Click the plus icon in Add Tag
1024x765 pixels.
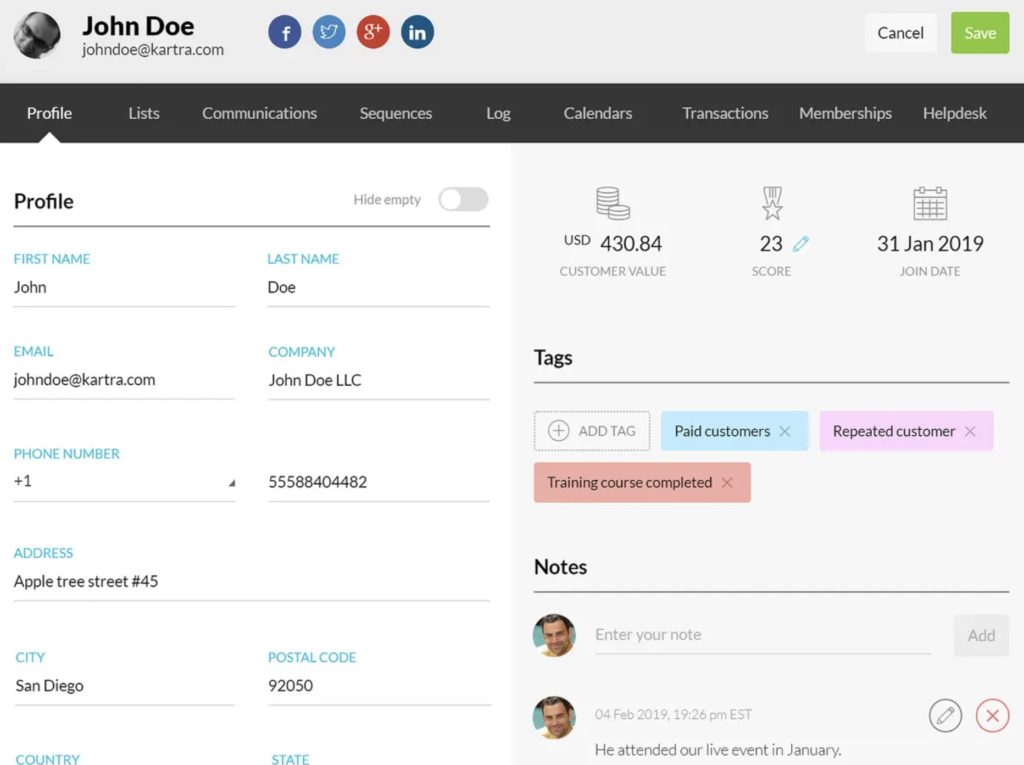click(558, 431)
